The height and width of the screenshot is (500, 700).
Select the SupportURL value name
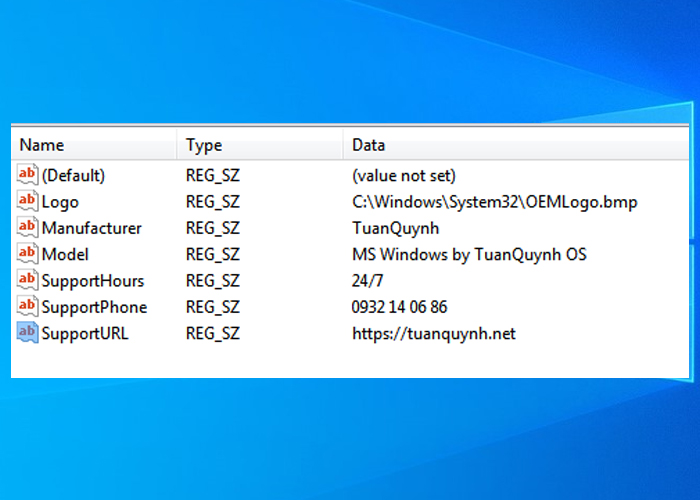tap(85, 333)
